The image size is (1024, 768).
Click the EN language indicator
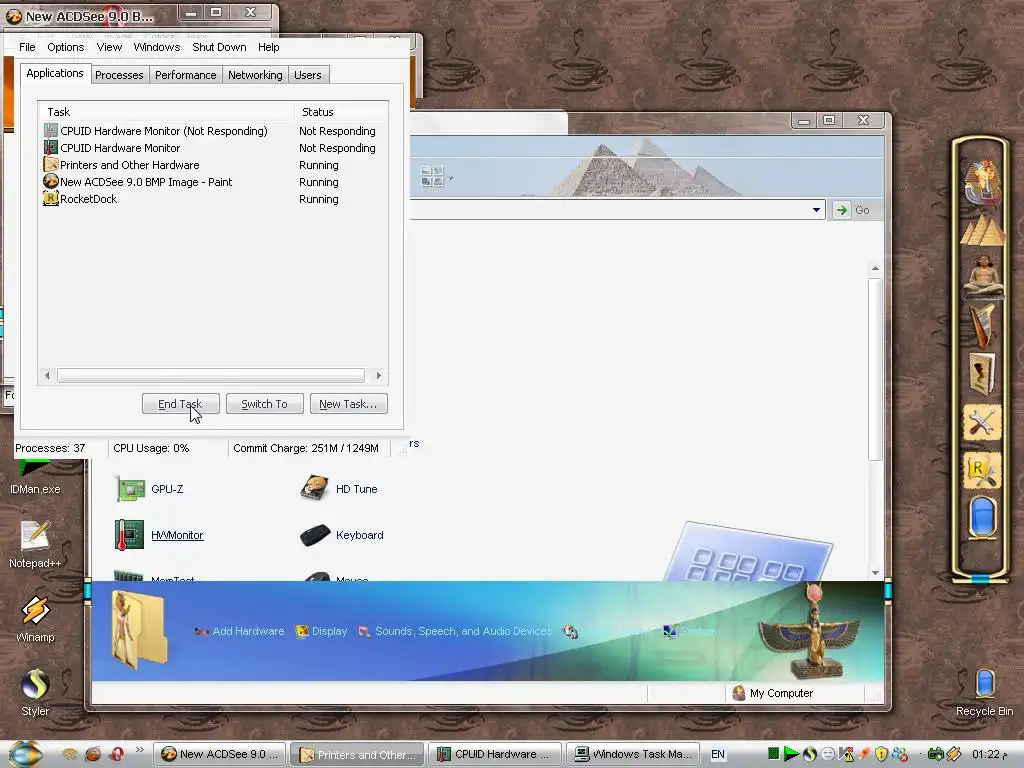coord(718,754)
